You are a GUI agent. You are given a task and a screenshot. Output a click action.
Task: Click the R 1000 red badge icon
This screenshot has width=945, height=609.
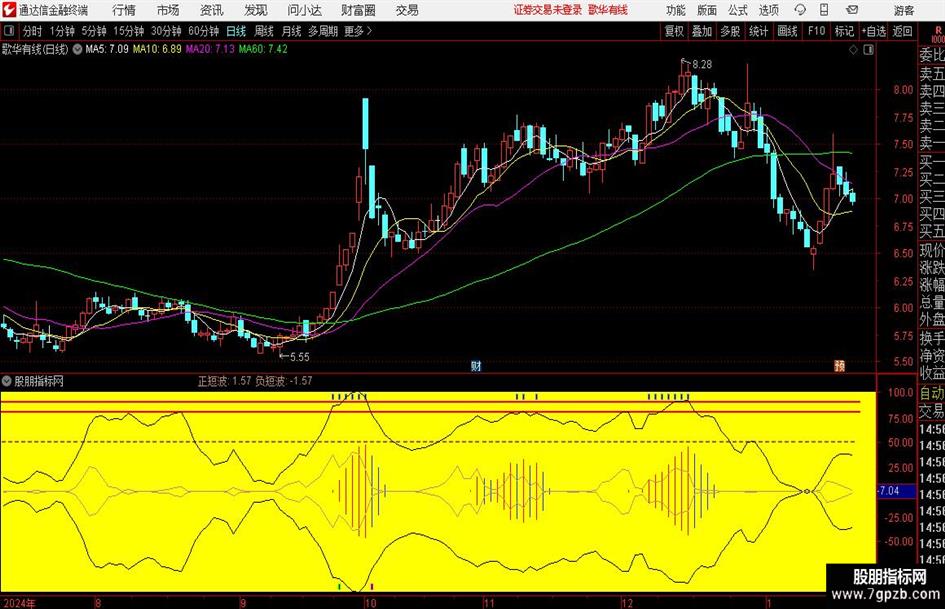(938, 34)
